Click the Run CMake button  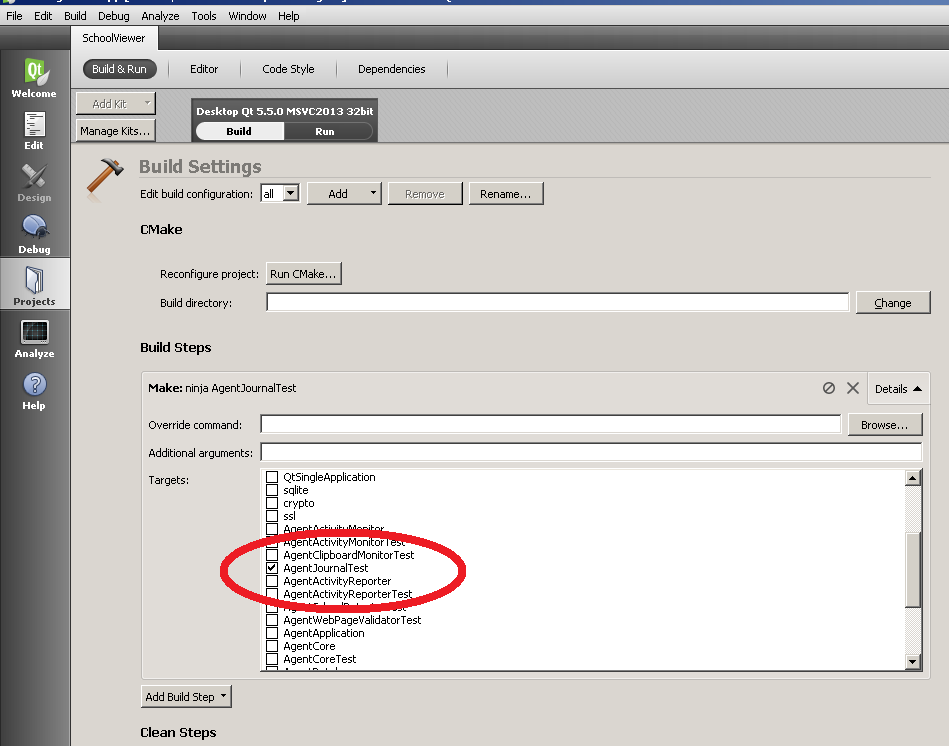click(303, 273)
